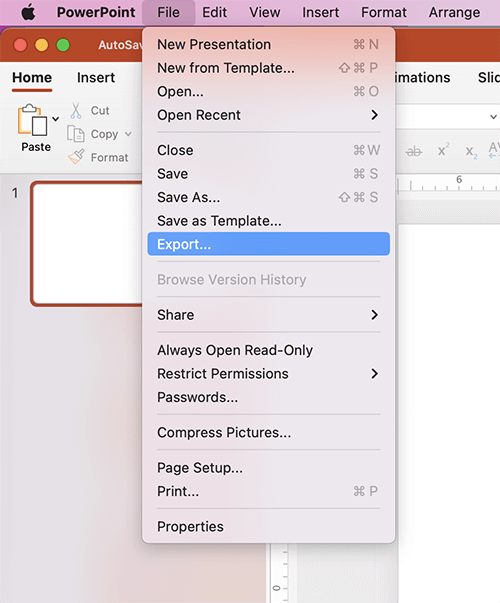Select slide 1 thumbnail
Viewport: 500px width, 603px height.
88,244
